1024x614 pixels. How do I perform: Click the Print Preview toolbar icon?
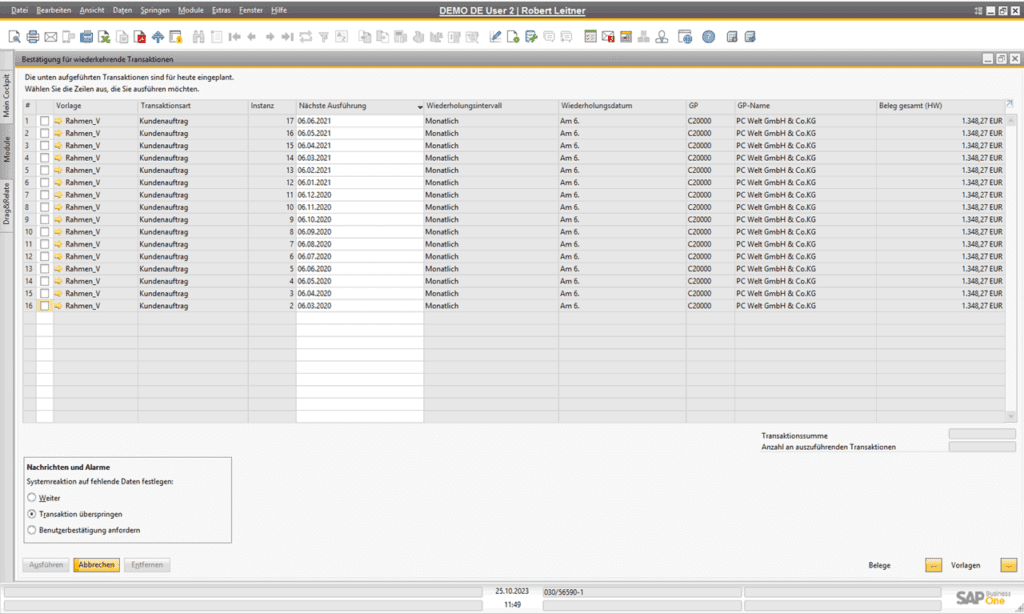[14, 37]
